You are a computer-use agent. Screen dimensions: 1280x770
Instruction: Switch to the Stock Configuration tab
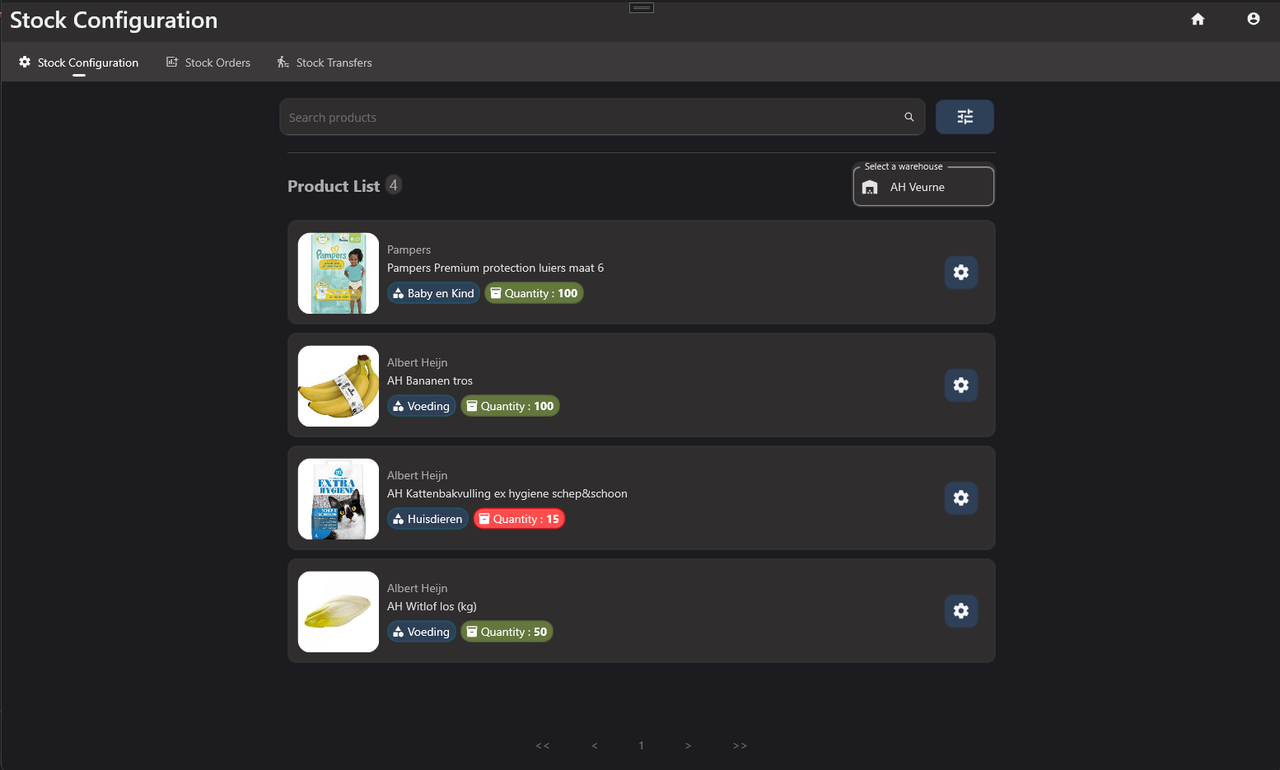click(x=79, y=62)
